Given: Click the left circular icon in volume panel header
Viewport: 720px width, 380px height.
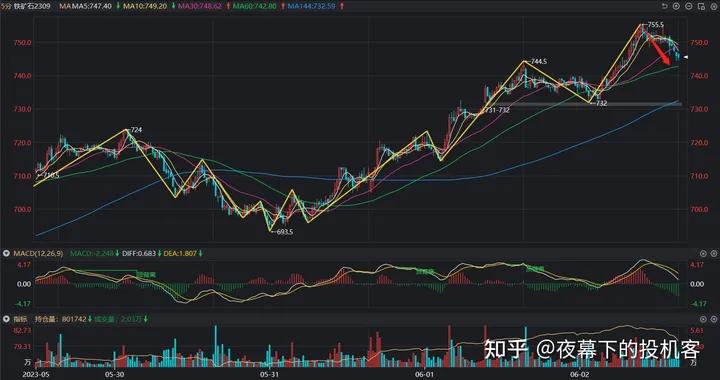Looking at the screenshot, I should click(703, 319).
